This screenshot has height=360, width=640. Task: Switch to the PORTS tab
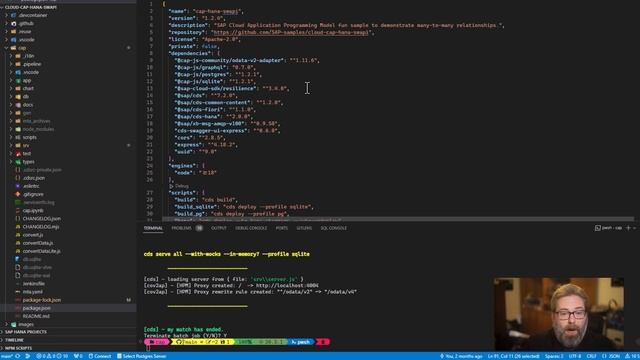pyautogui.click(x=282, y=228)
